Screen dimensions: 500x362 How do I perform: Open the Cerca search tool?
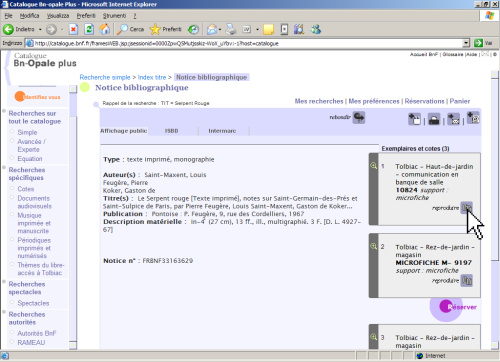pyautogui.click(x=130, y=29)
